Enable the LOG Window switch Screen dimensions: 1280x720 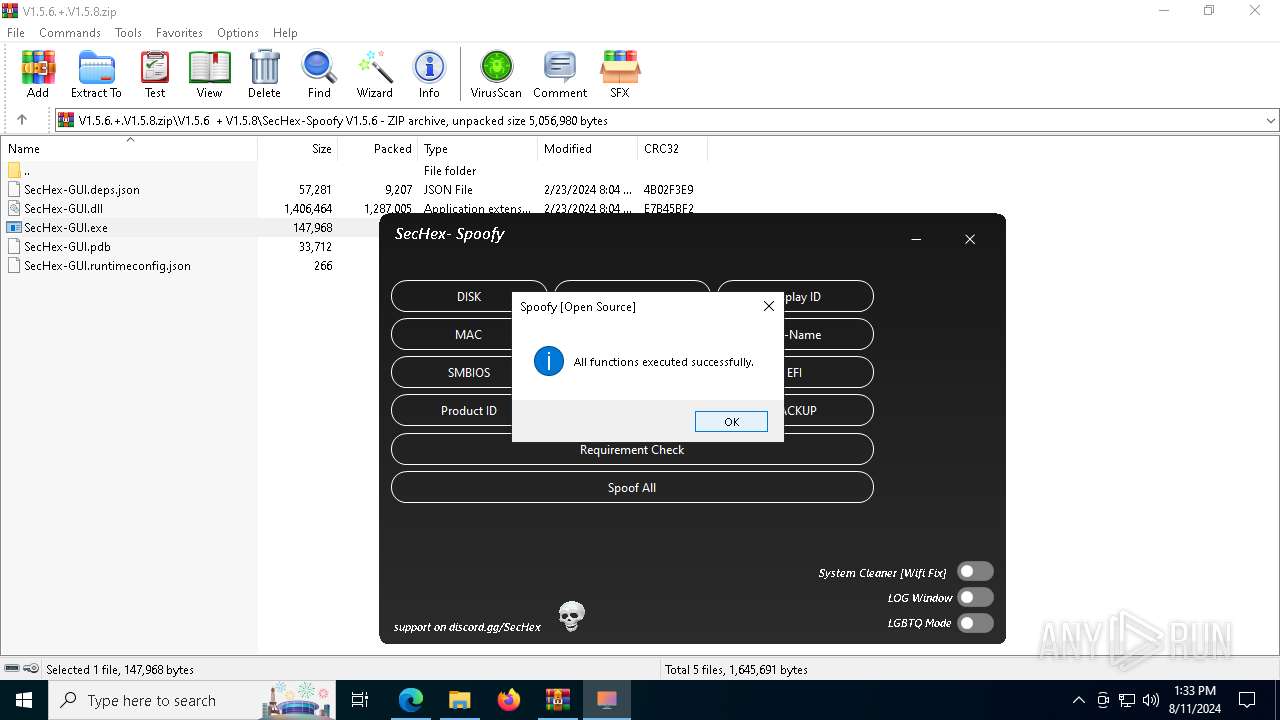click(975, 597)
